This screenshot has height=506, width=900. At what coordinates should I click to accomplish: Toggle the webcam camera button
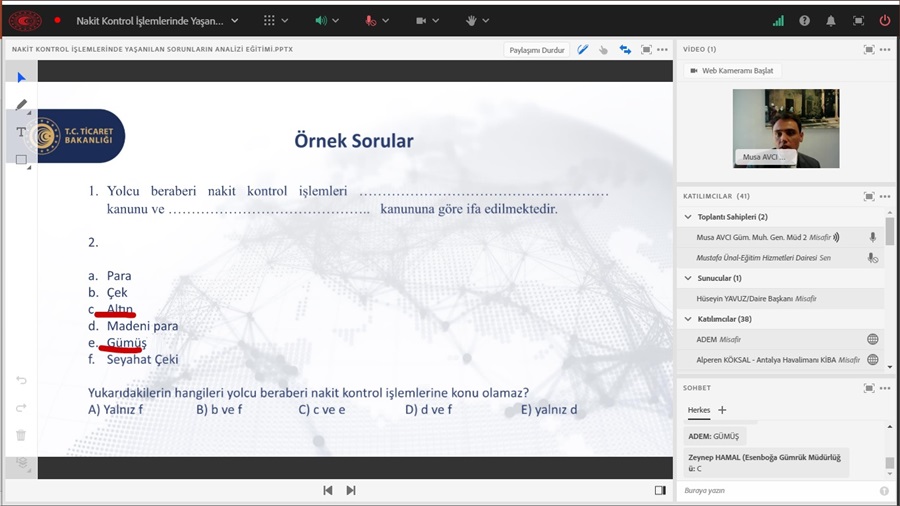pyautogui.click(x=421, y=20)
